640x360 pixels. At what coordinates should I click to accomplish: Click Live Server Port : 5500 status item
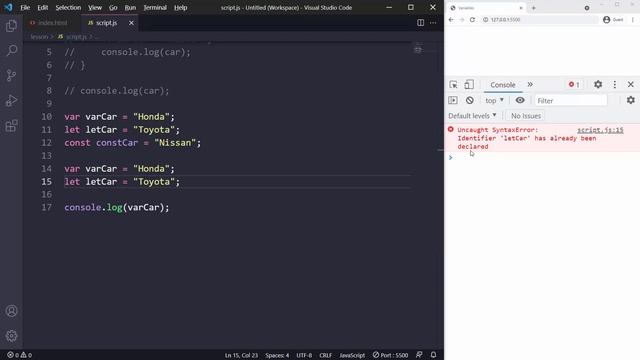pyautogui.click(x=390, y=355)
